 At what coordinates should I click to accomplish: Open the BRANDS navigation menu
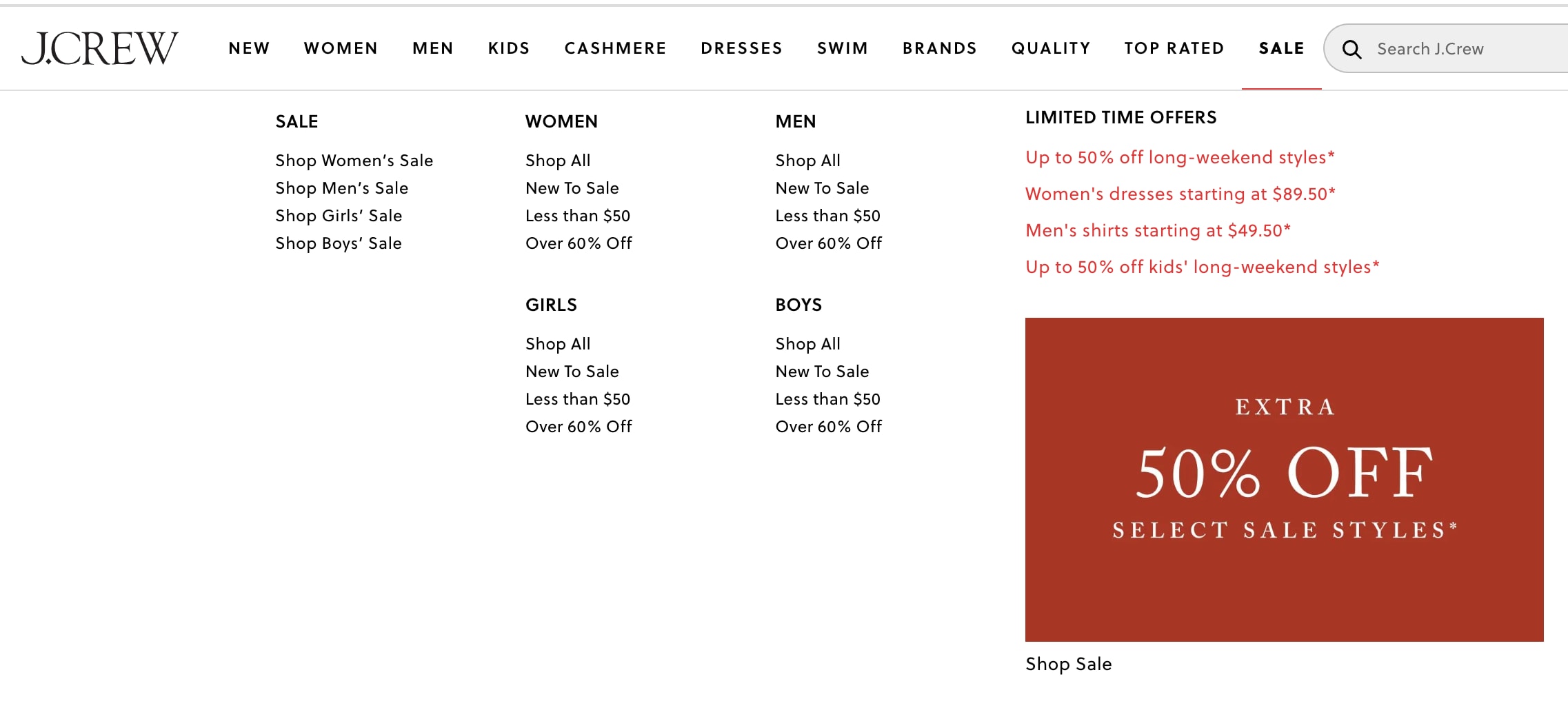tap(940, 48)
